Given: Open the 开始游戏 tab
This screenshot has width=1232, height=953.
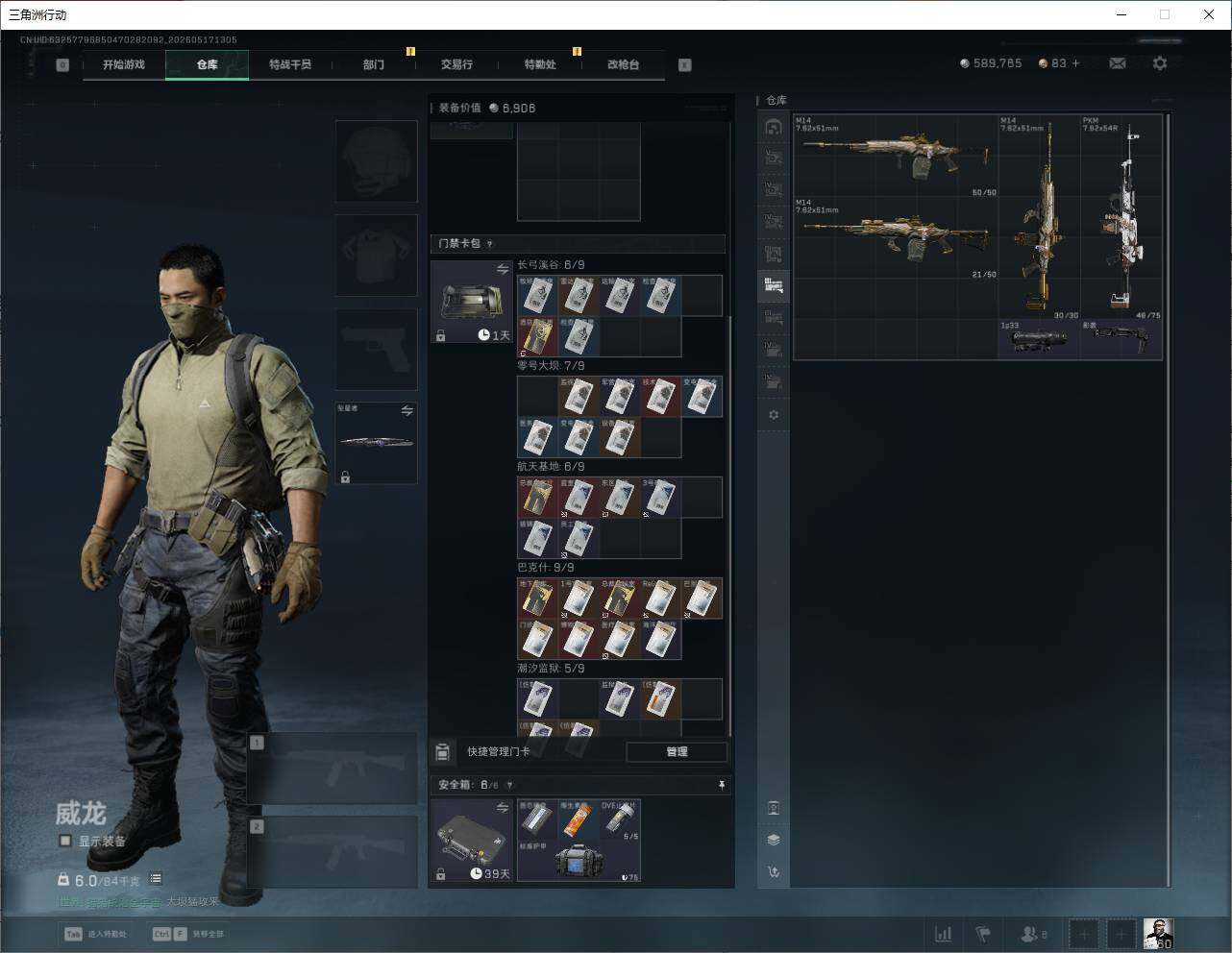Looking at the screenshot, I should [124, 64].
